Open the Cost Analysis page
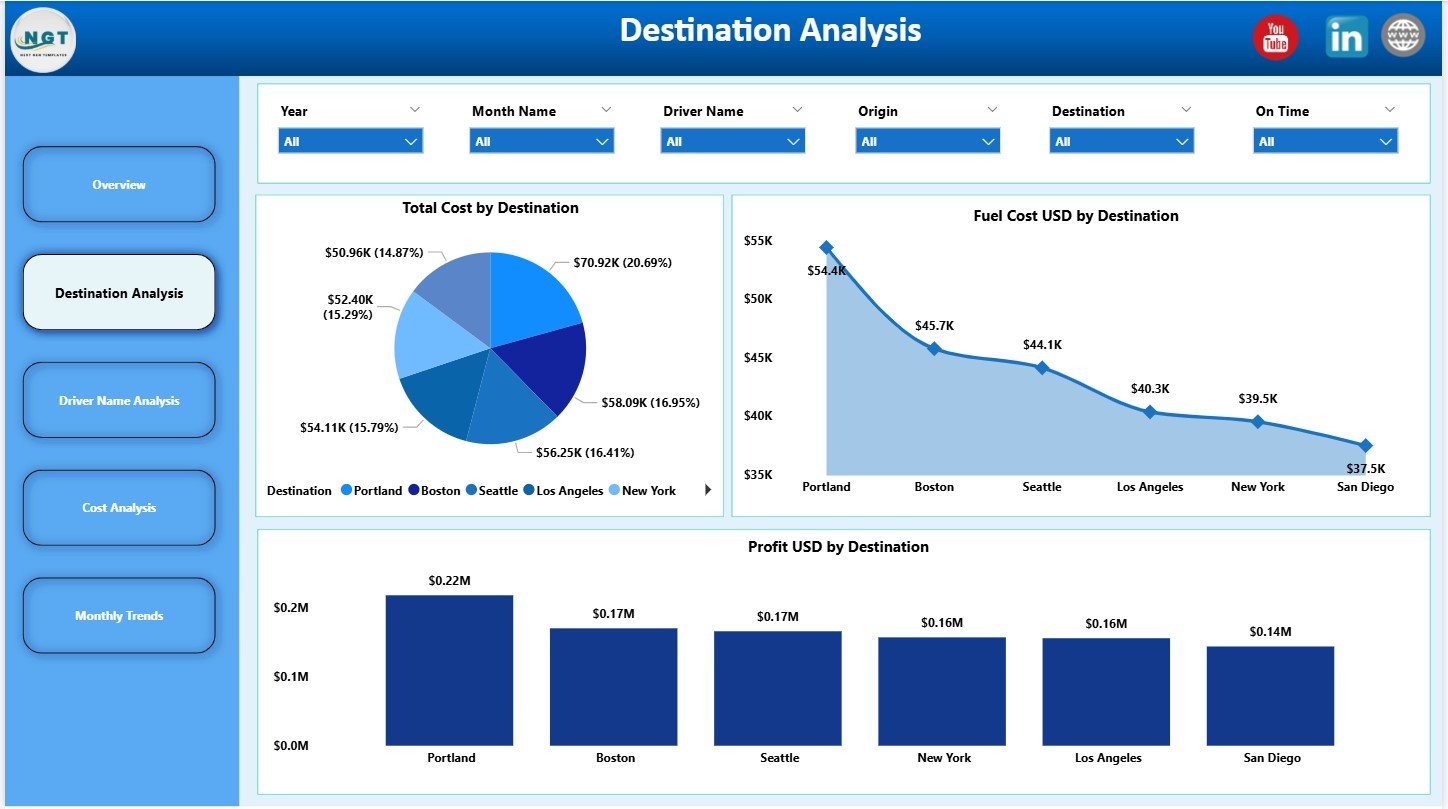This screenshot has width=1448, height=809. tap(119, 507)
